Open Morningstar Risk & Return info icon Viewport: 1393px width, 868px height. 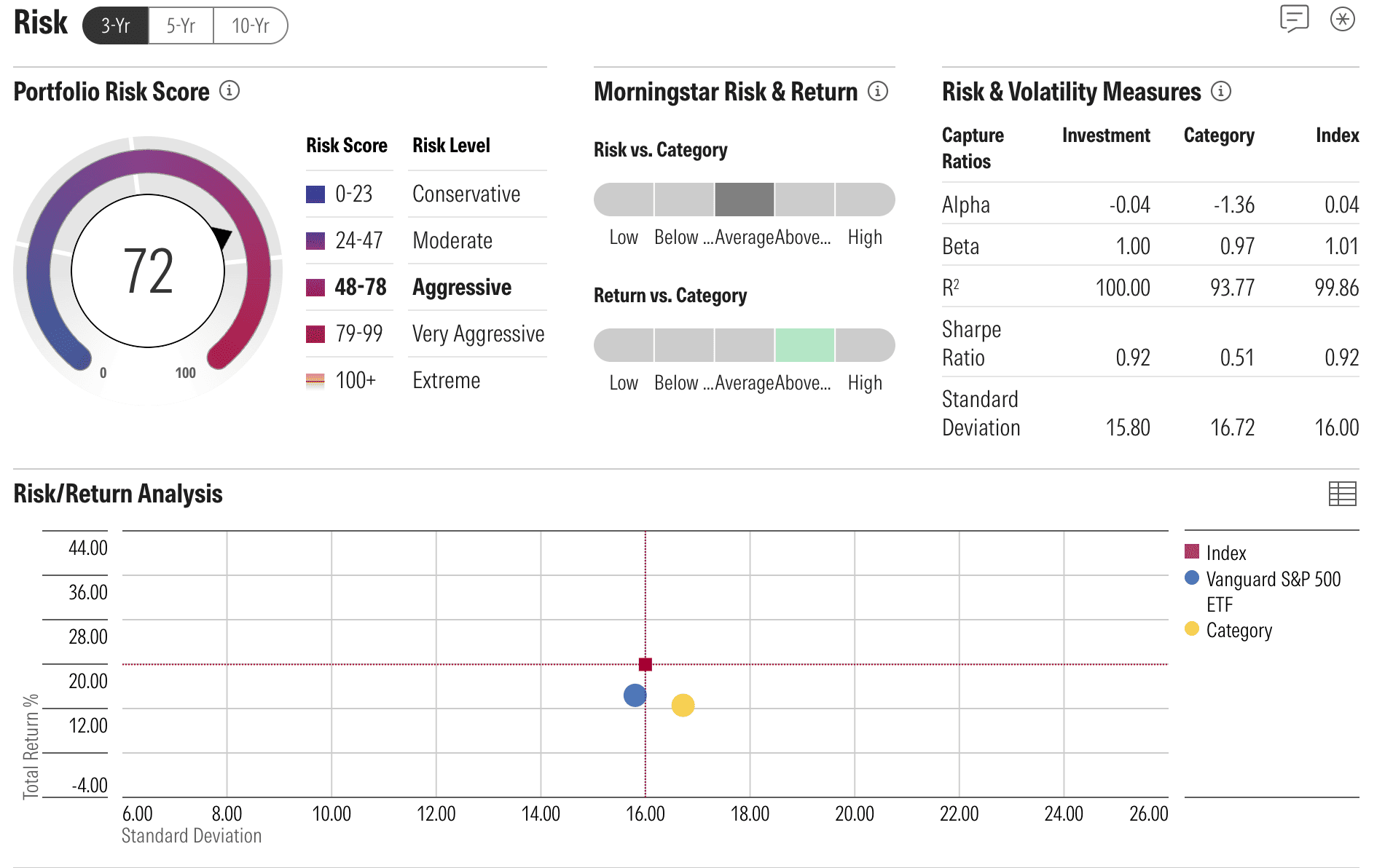click(878, 91)
